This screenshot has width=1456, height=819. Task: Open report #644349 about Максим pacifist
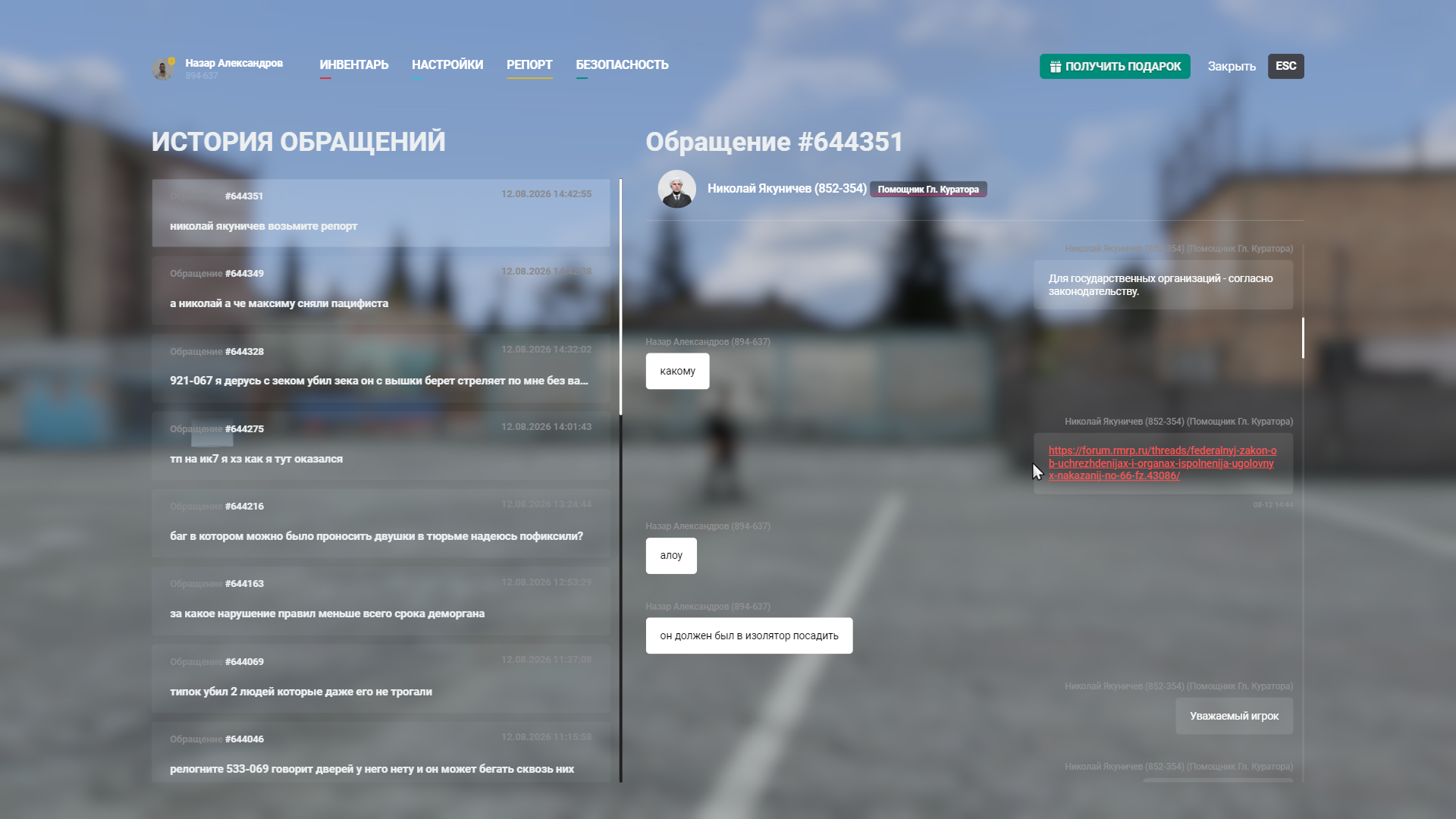pos(381,290)
